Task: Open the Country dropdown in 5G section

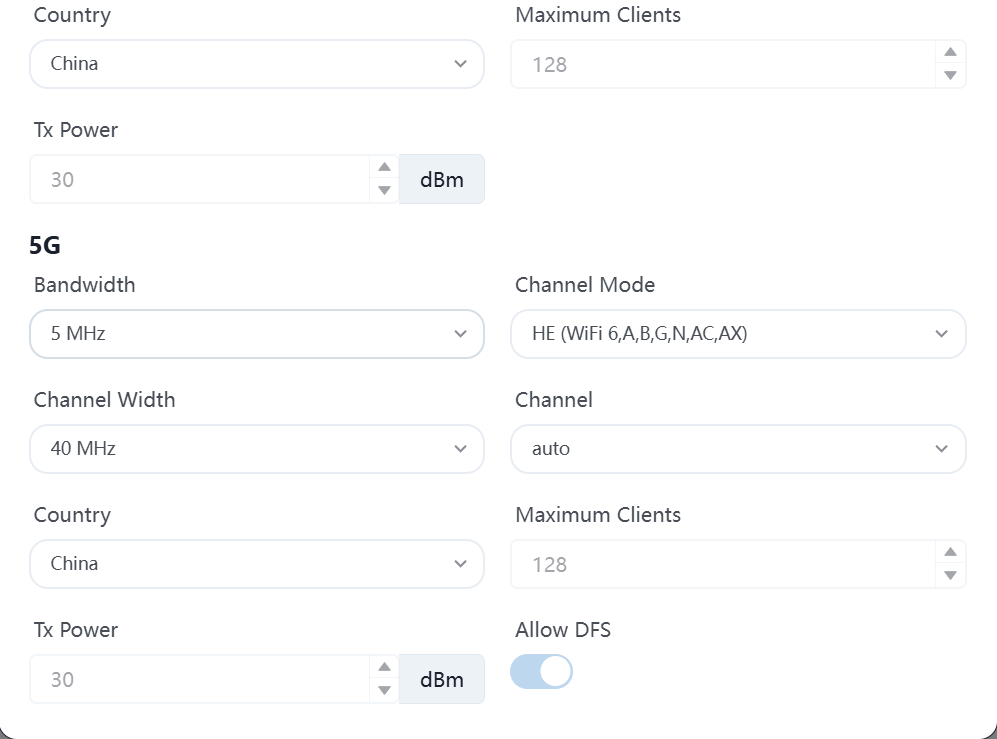Action: coord(257,564)
